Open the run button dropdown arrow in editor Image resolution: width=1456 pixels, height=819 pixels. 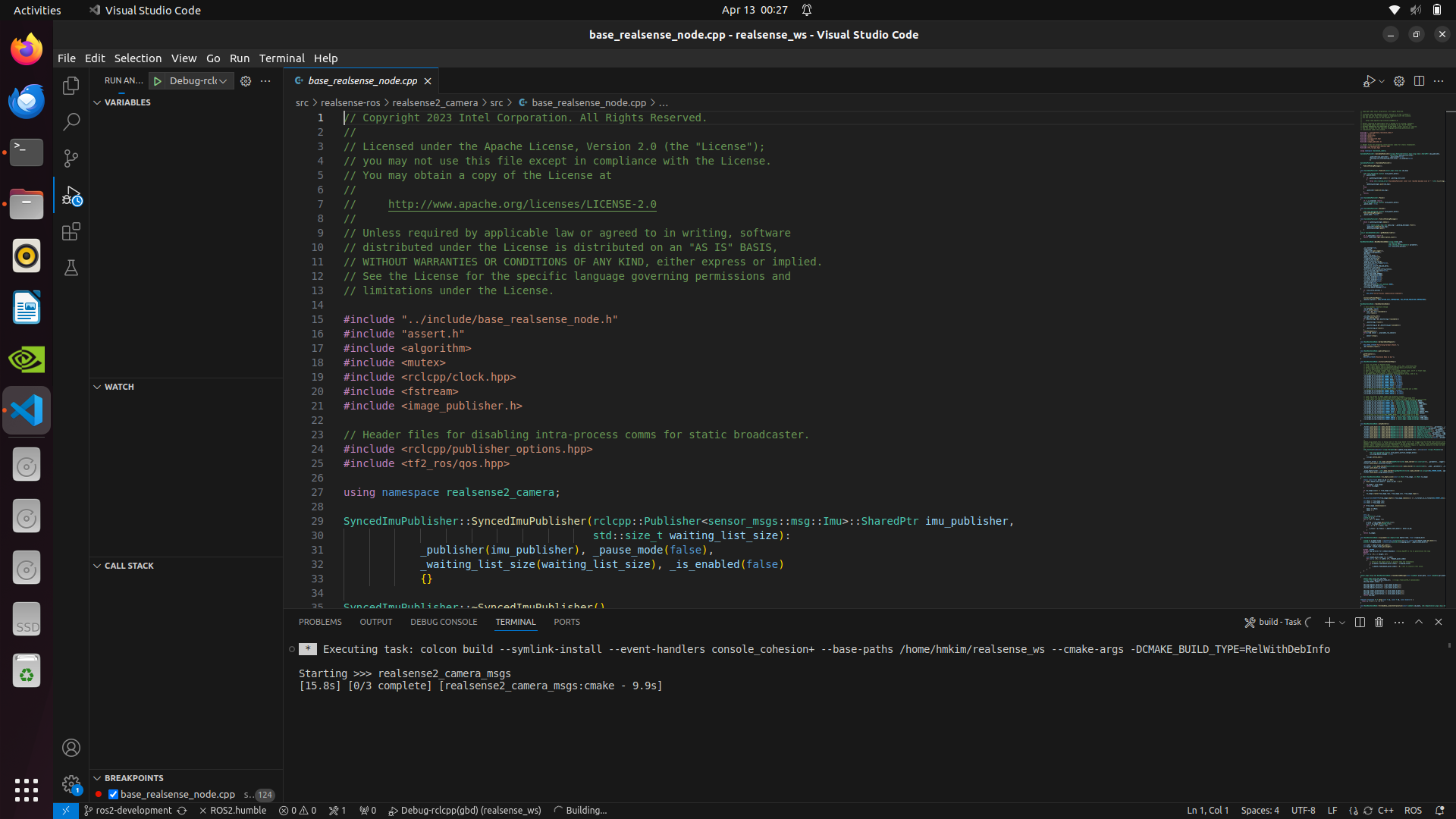tap(1382, 81)
